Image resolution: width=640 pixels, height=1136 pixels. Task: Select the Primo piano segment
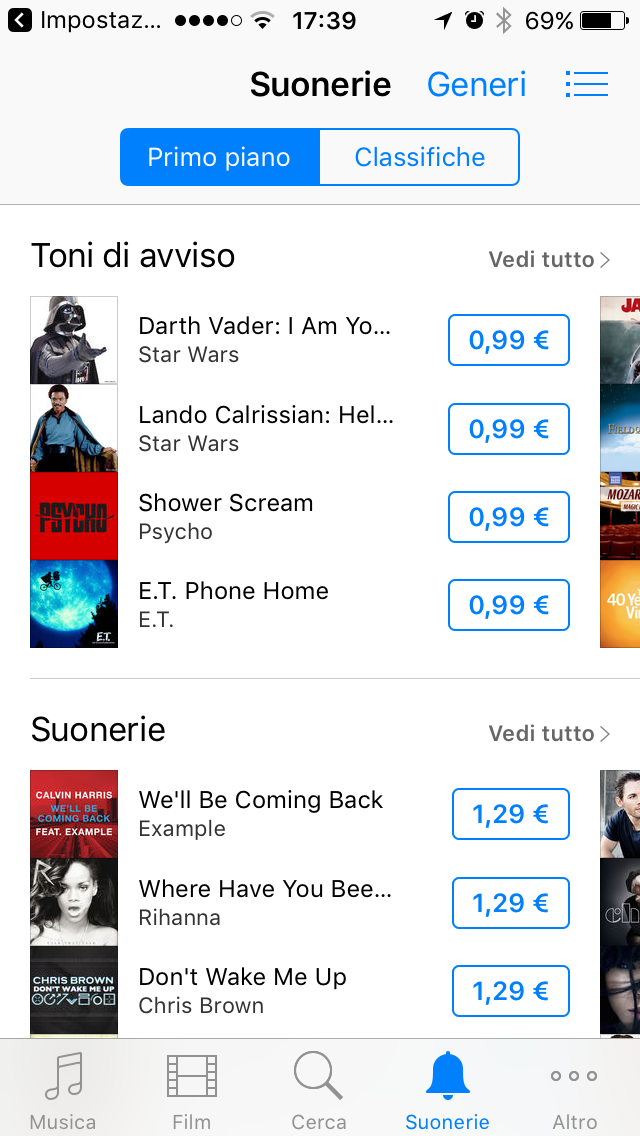(220, 157)
